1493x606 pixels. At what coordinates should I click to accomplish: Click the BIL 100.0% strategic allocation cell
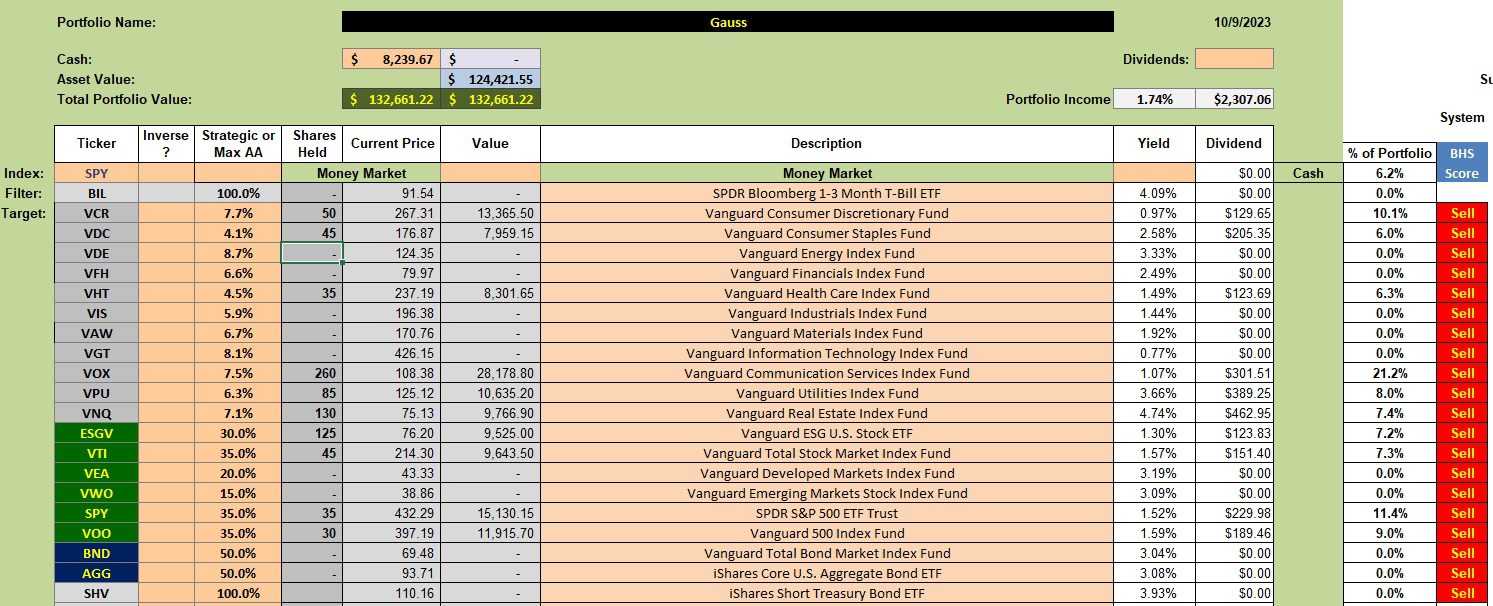pos(238,193)
